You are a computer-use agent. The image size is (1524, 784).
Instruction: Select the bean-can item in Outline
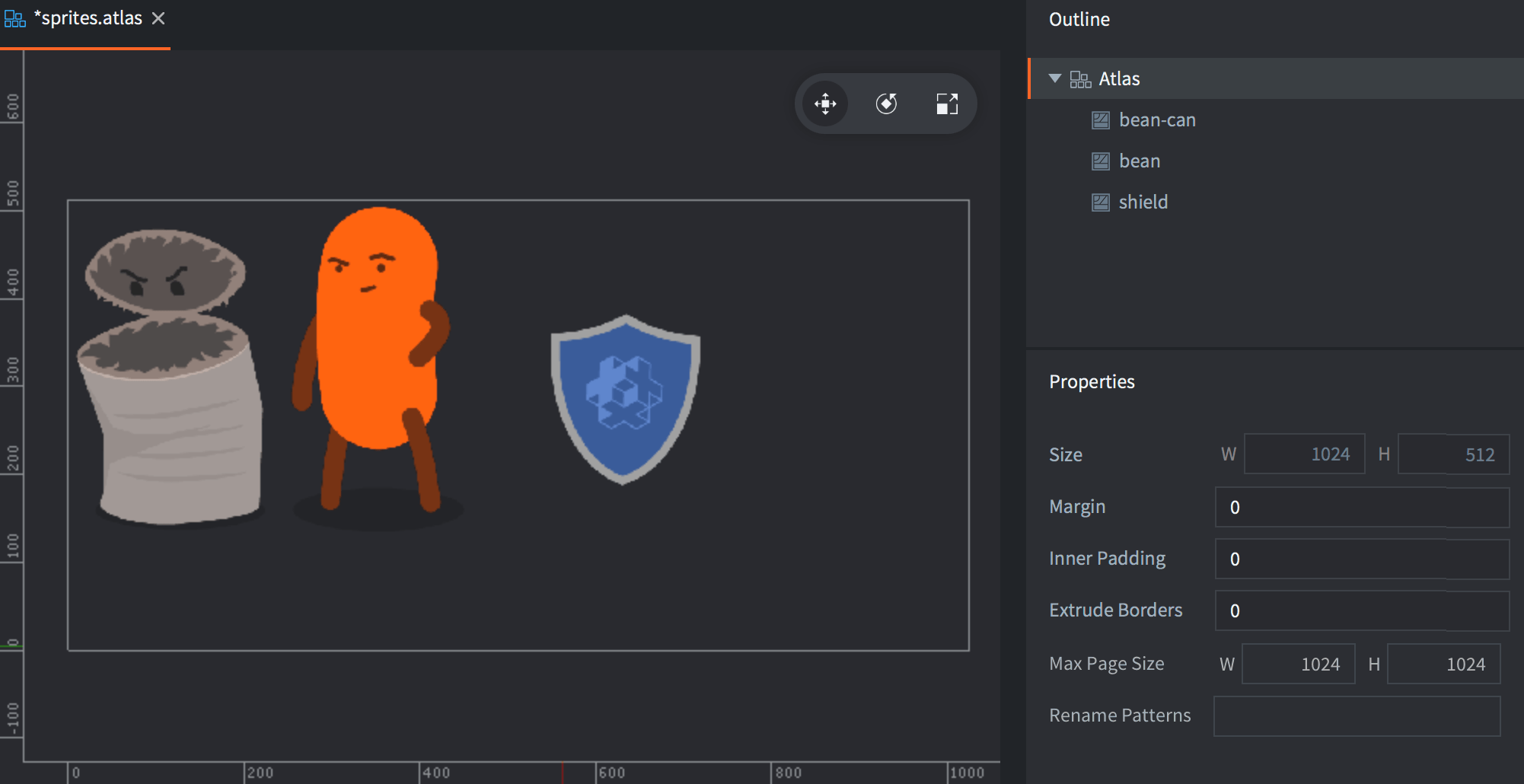coord(1157,120)
